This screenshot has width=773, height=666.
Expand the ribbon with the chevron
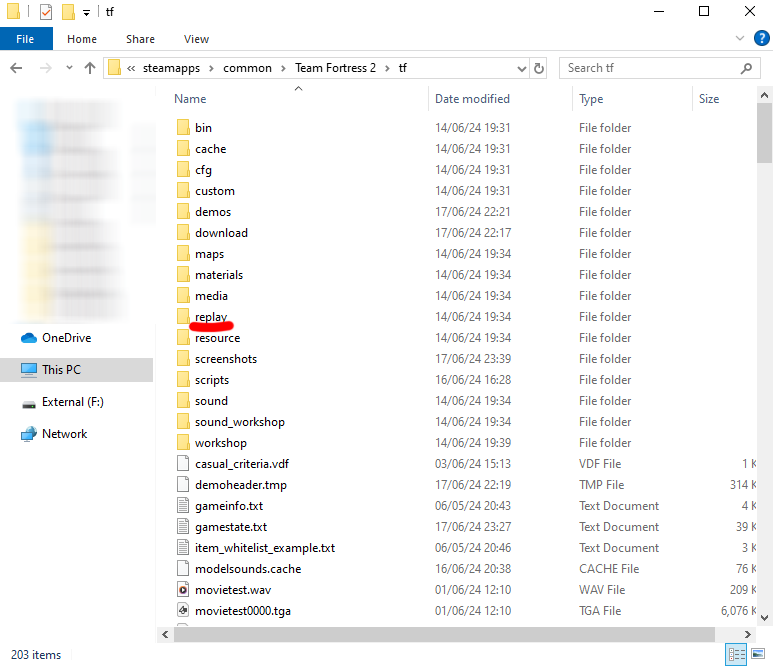pyautogui.click(x=739, y=38)
